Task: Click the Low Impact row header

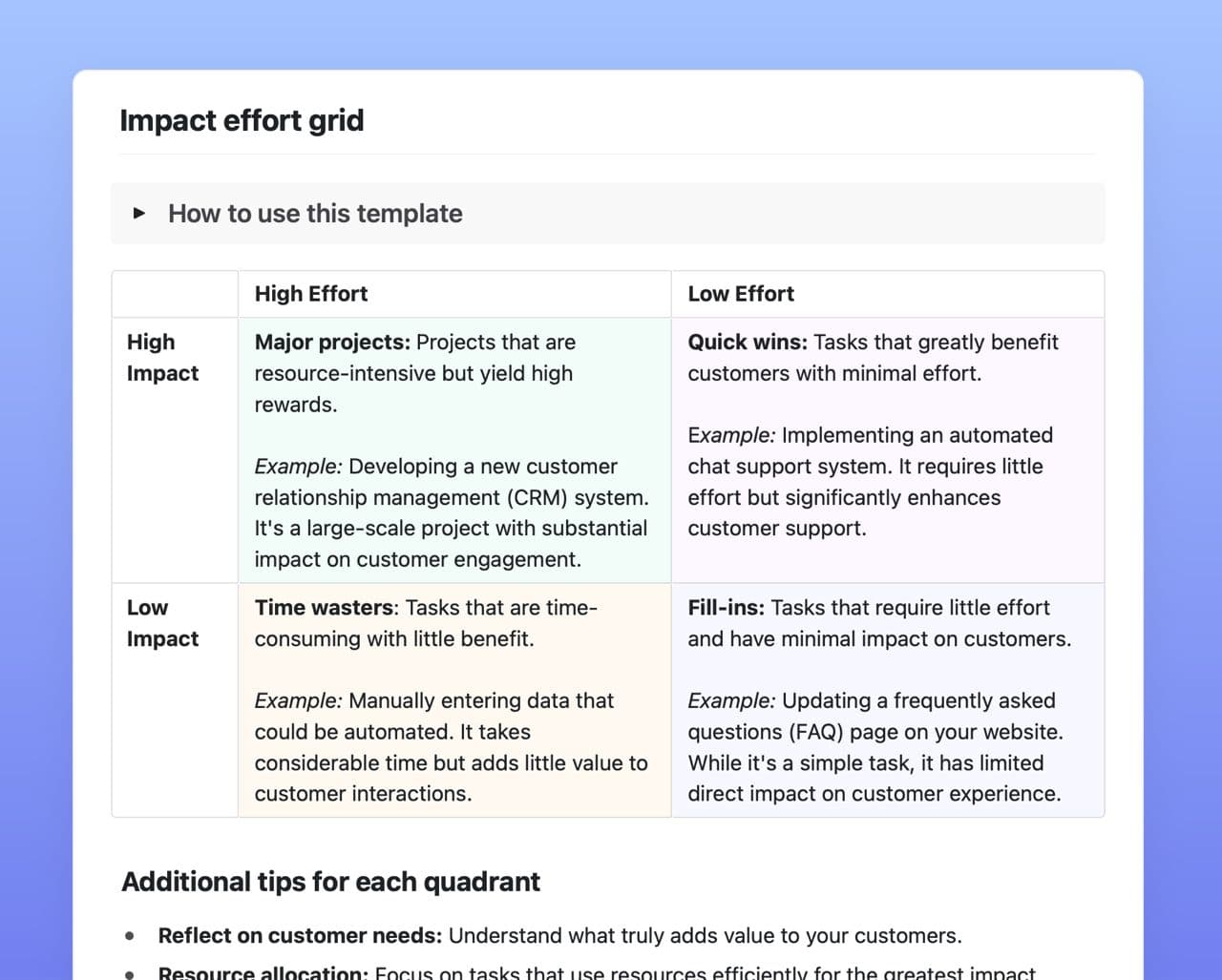Action: [162, 623]
